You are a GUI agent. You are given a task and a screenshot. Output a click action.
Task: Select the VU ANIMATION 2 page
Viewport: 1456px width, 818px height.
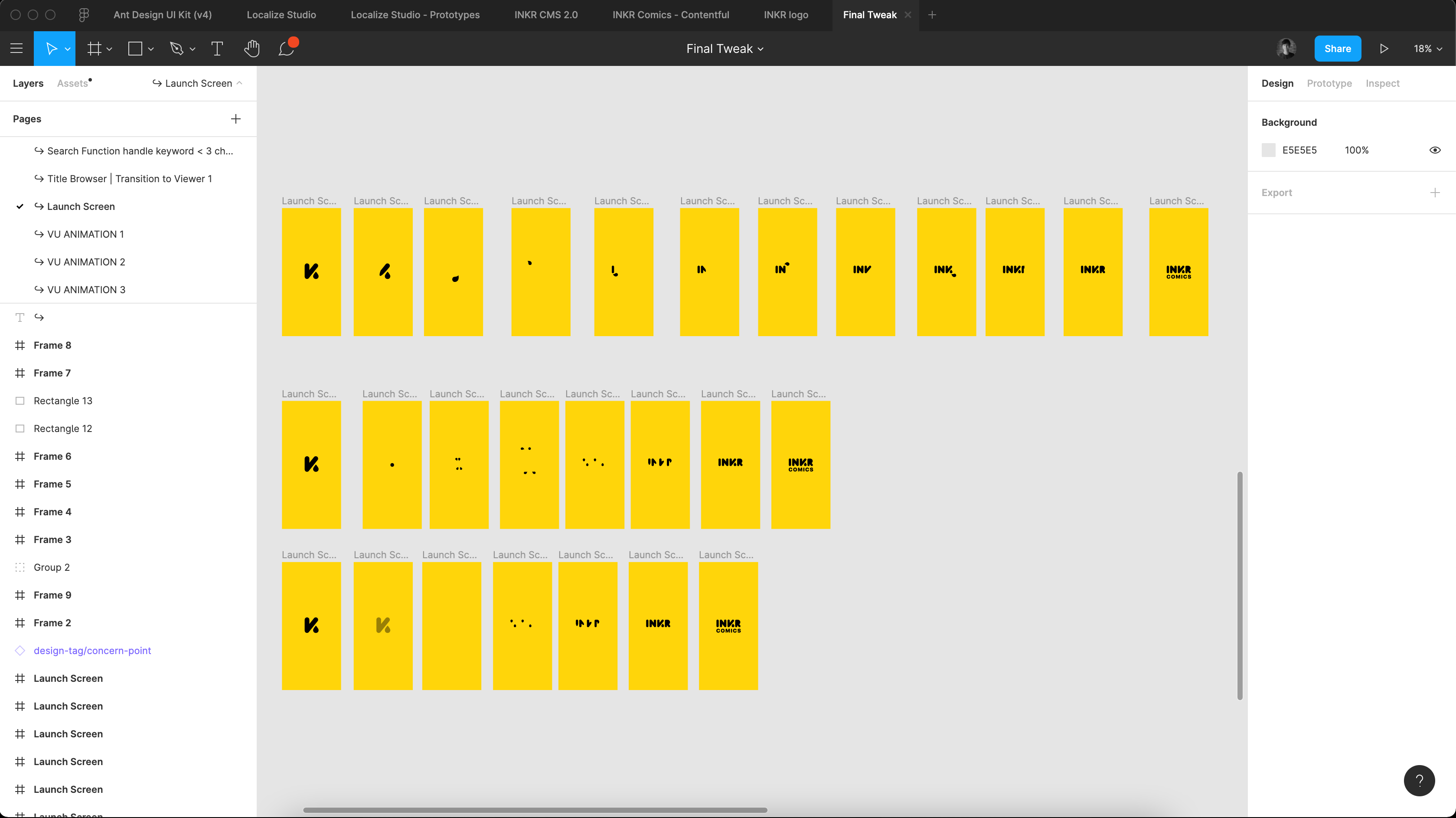(86, 262)
